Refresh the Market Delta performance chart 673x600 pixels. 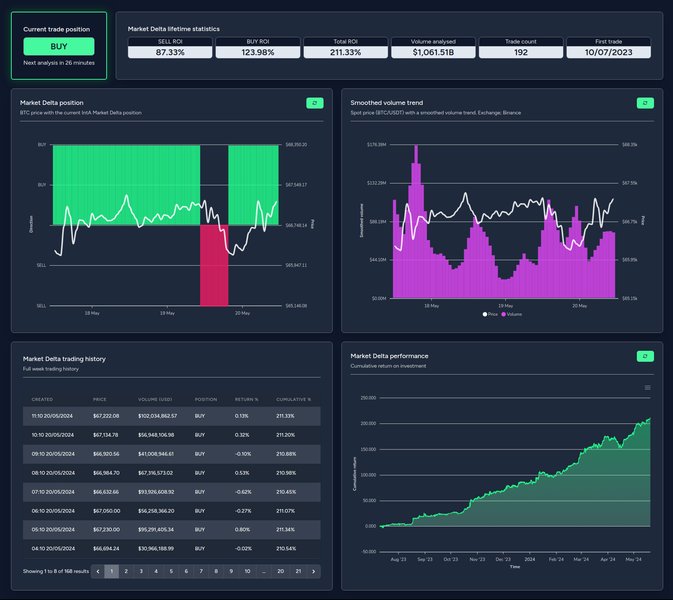tap(645, 356)
